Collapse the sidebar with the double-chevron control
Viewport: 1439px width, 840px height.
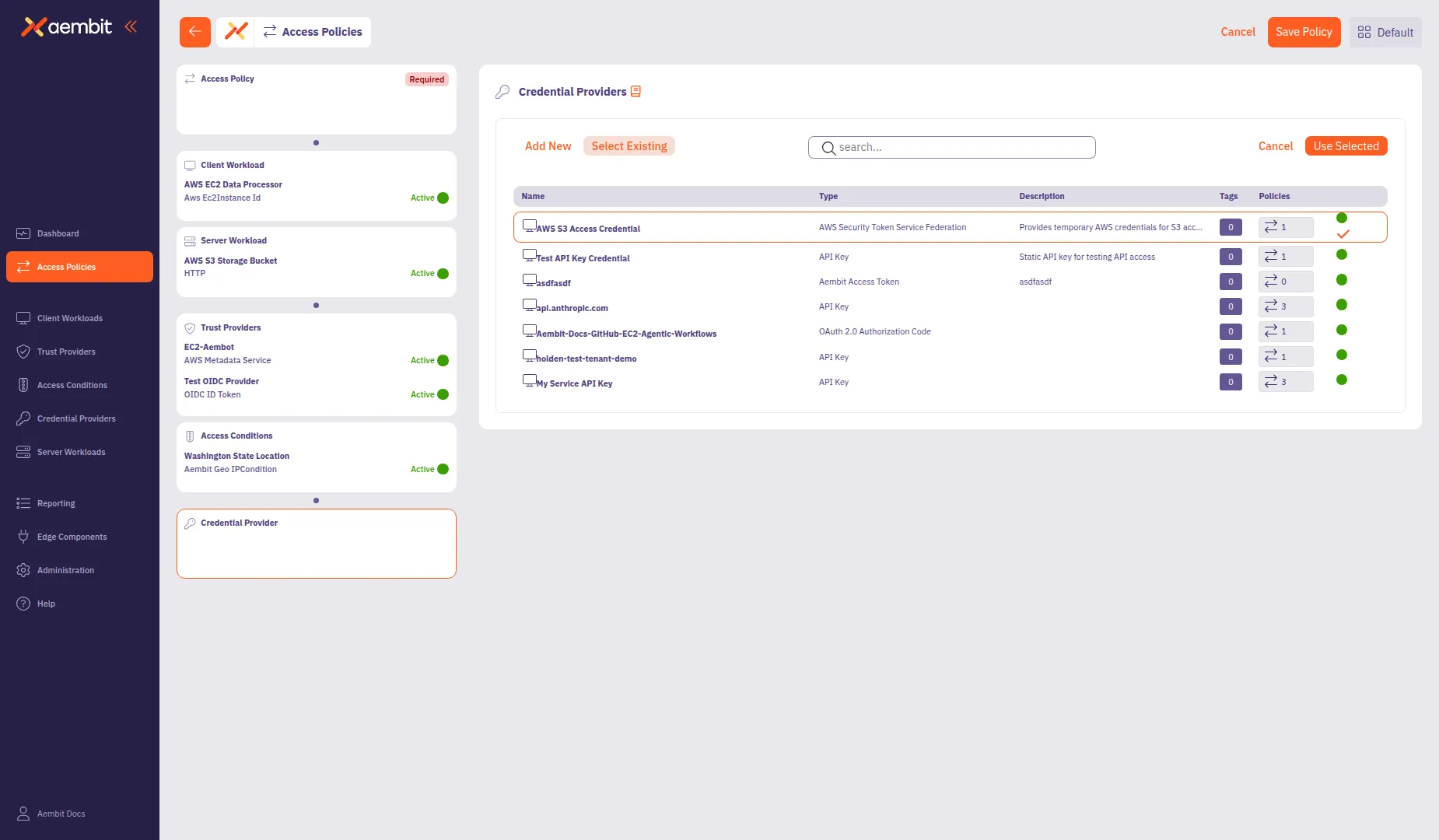click(x=130, y=26)
